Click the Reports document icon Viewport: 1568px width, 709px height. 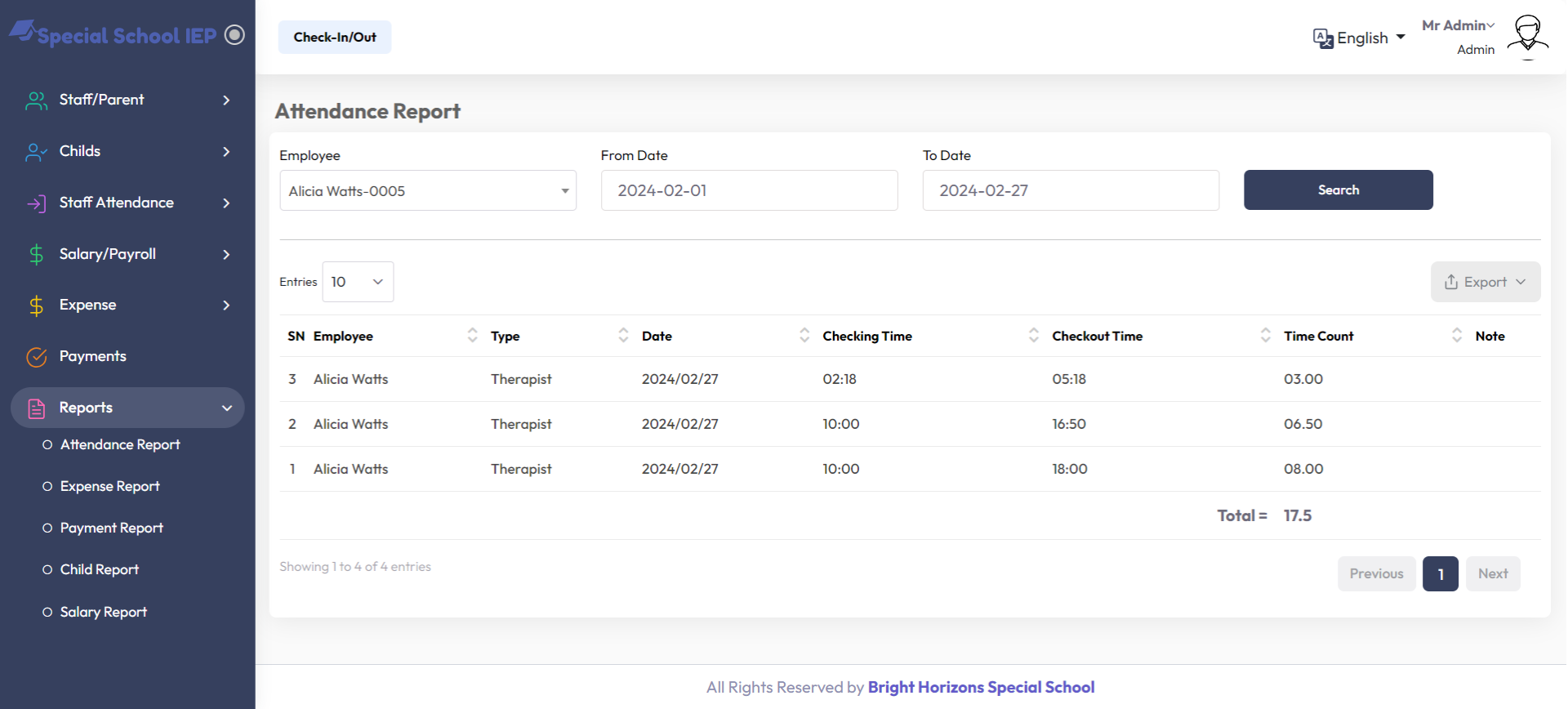36,408
